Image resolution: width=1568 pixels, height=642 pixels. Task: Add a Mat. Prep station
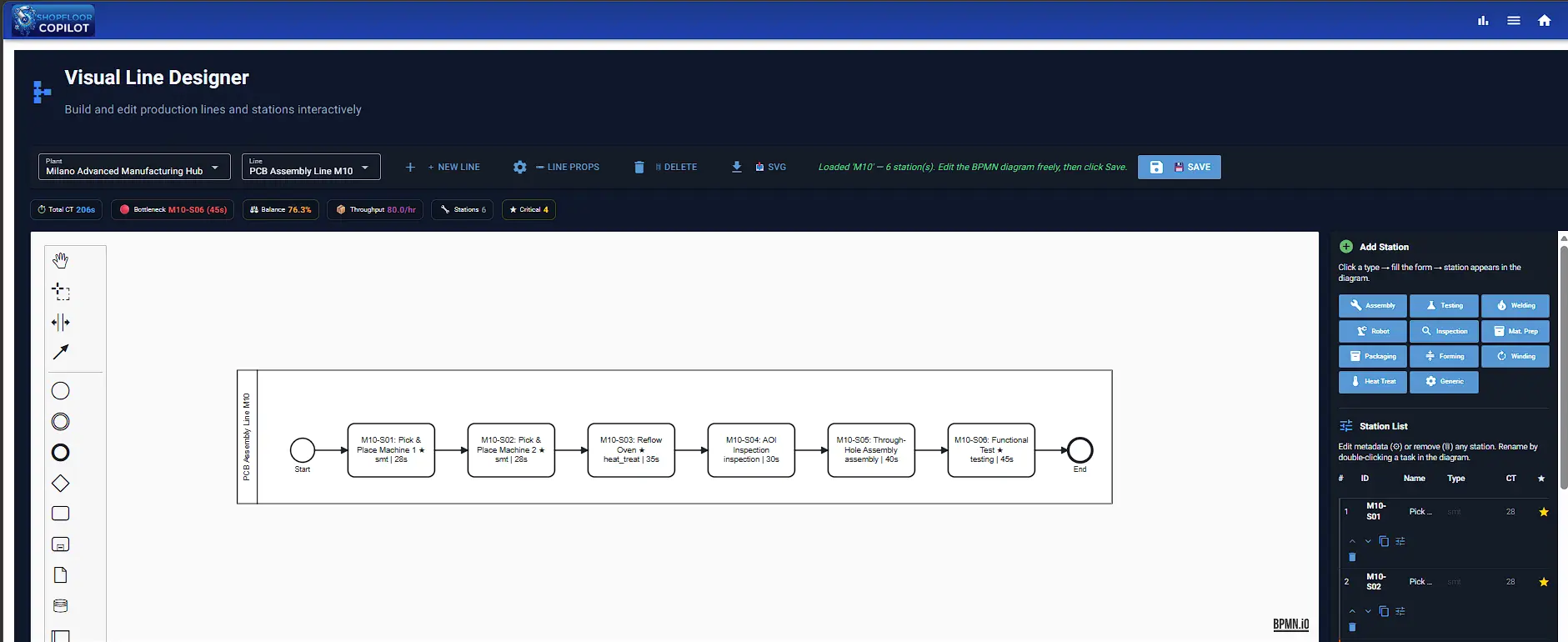click(1515, 332)
